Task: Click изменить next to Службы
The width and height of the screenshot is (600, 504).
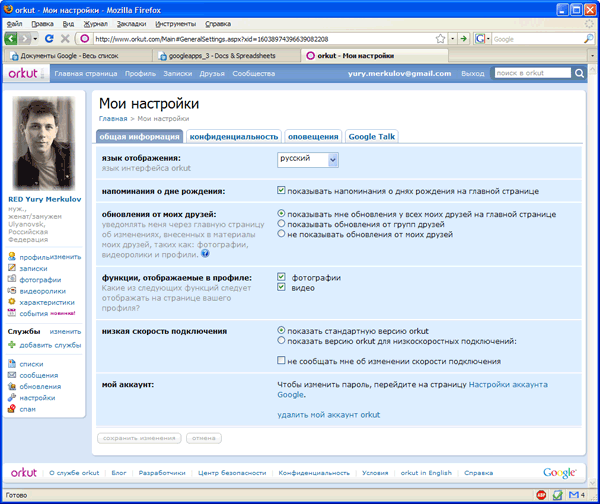Action: click(65, 332)
